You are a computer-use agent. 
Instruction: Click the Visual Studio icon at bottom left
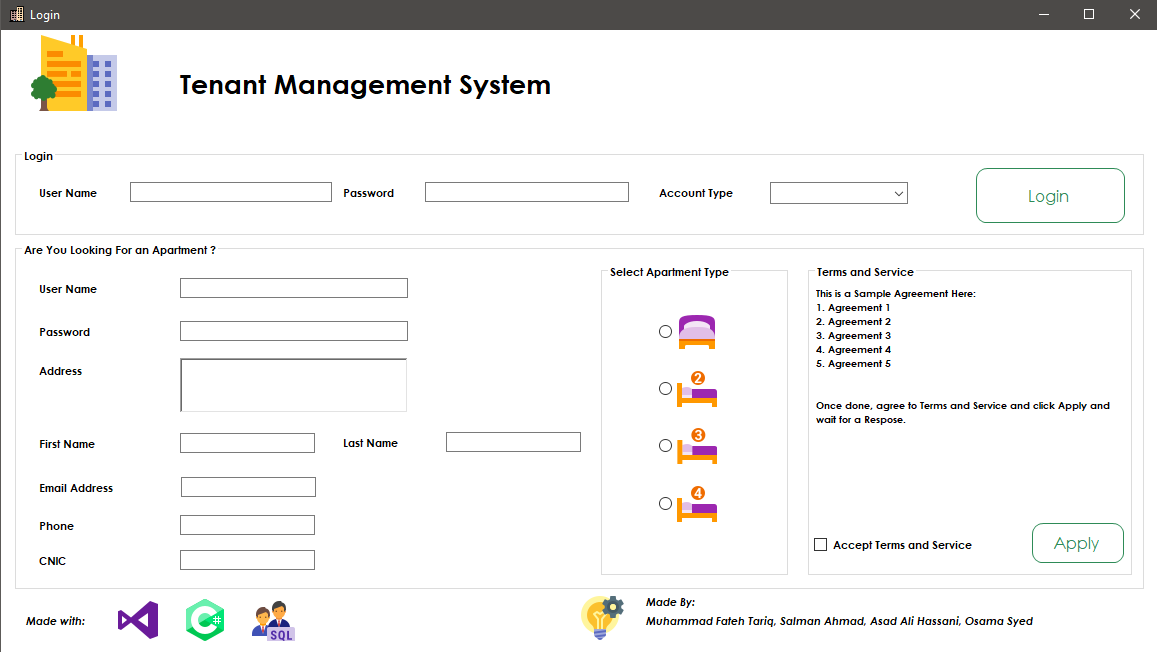pos(138,620)
